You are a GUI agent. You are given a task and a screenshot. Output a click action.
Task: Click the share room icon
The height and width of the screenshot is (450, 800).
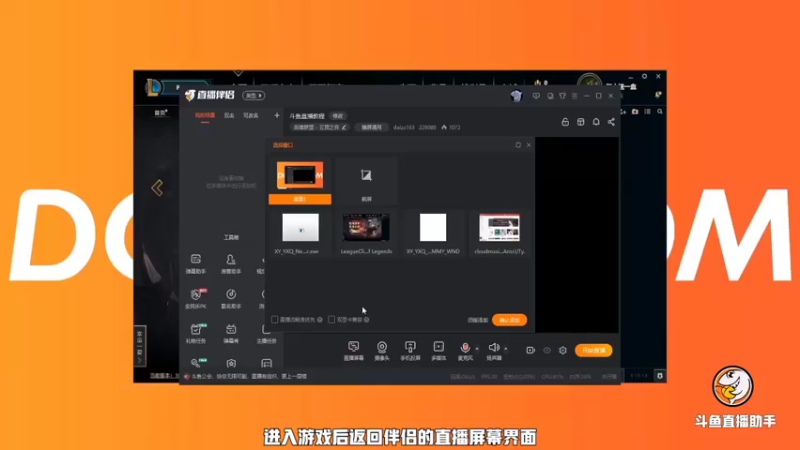click(x=611, y=122)
